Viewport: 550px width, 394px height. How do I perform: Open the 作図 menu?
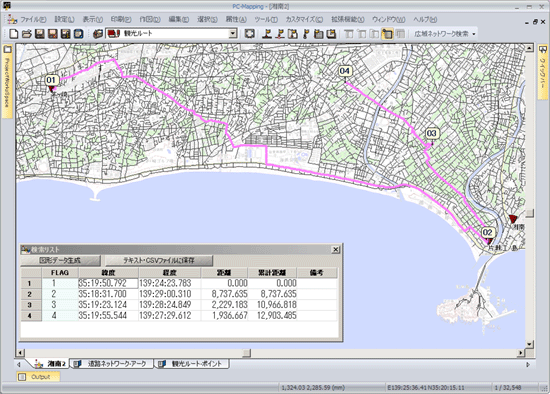tap(150, 19)
